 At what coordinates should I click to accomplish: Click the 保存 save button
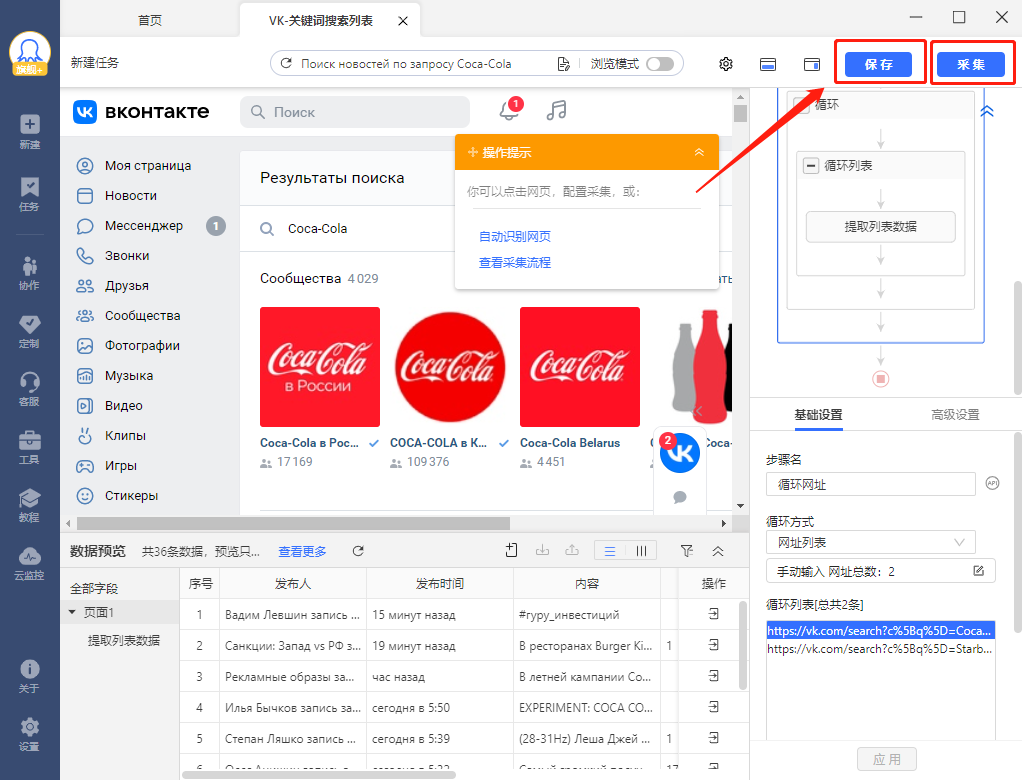click(878, 64)
